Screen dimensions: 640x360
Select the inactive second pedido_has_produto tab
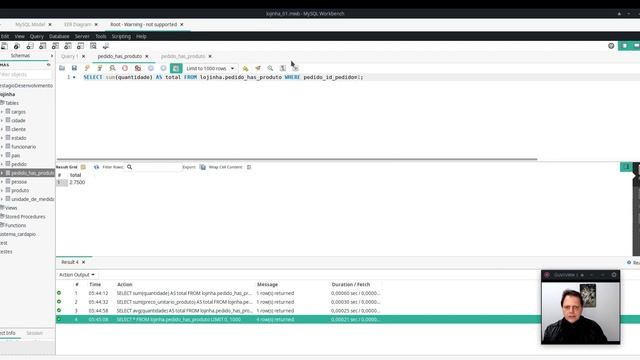[x=183, y=56]
